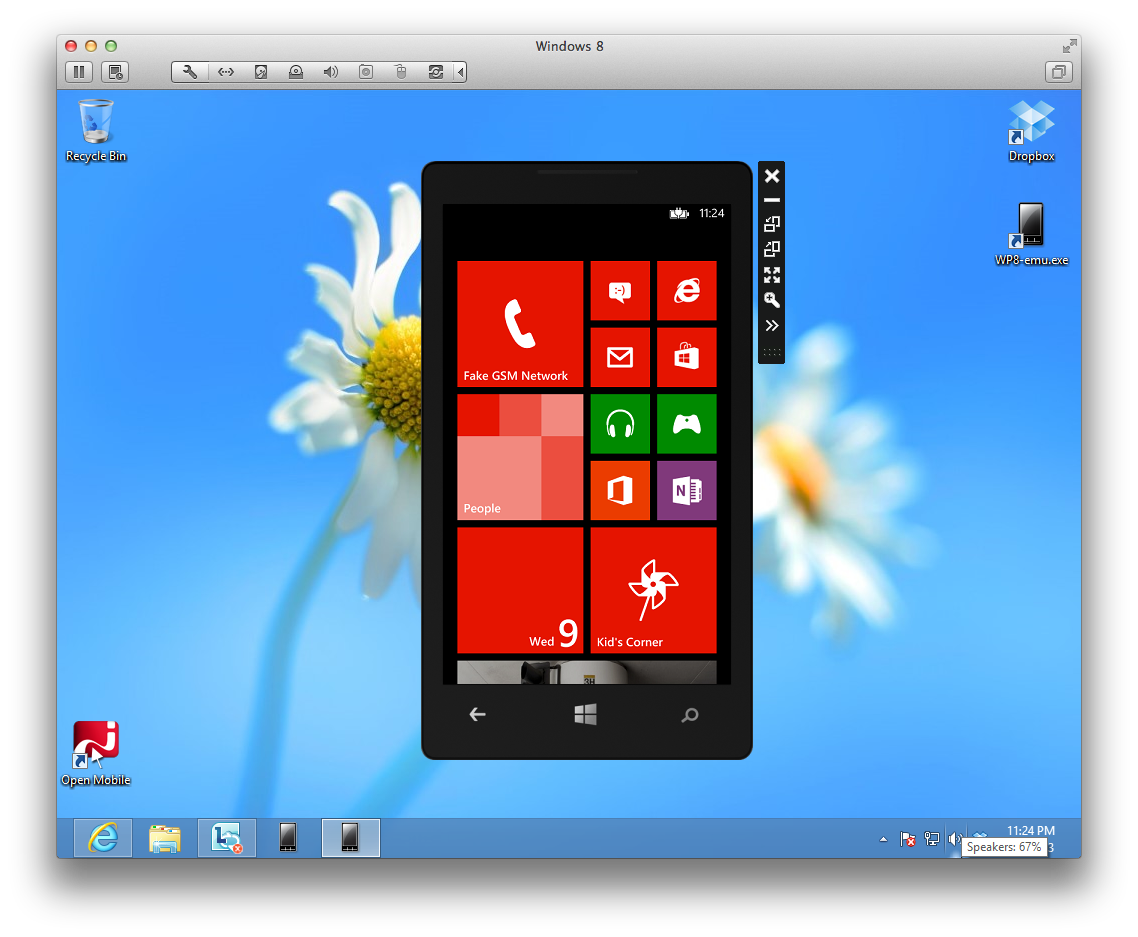Open VM settings wrench icon
This screenshot has height=937, width=1138.
pos(190,72)
